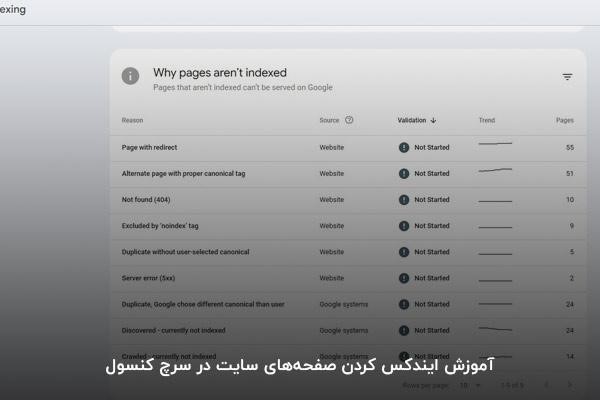
Task: Click the Trend column header
Action: [487, 120]
